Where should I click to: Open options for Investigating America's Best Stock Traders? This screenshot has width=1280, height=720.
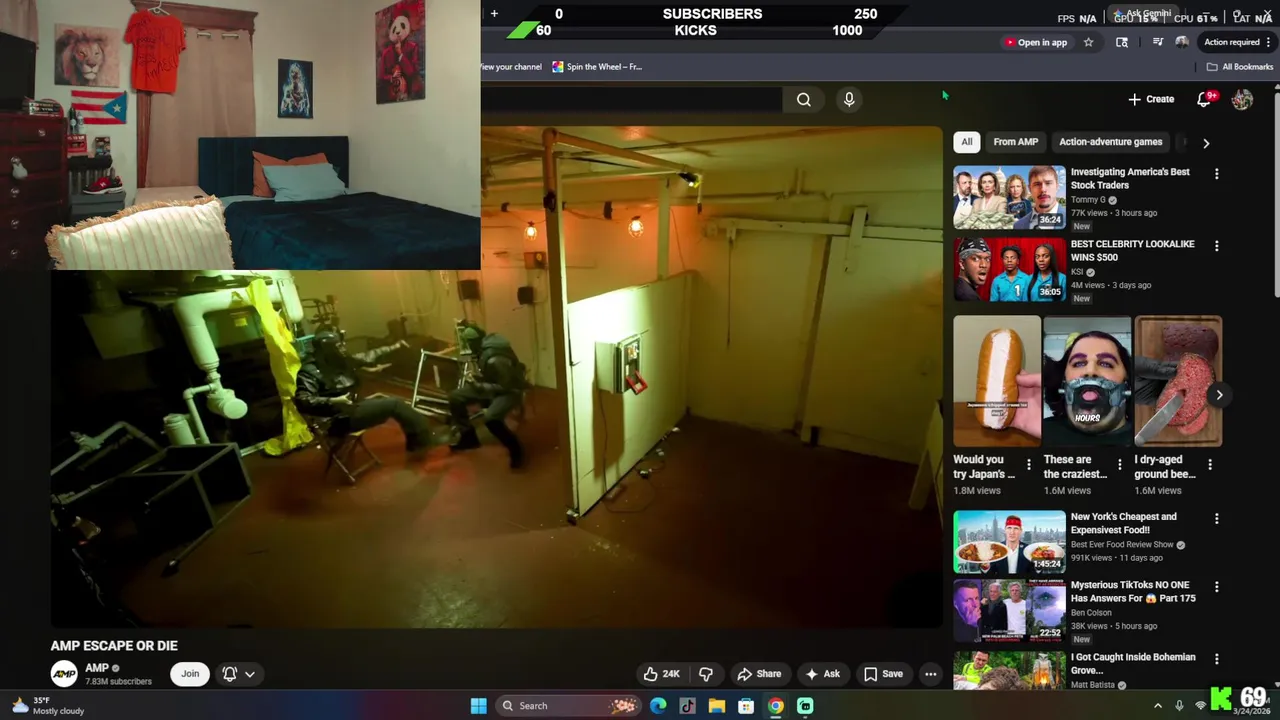click(x=1216, y=174)
